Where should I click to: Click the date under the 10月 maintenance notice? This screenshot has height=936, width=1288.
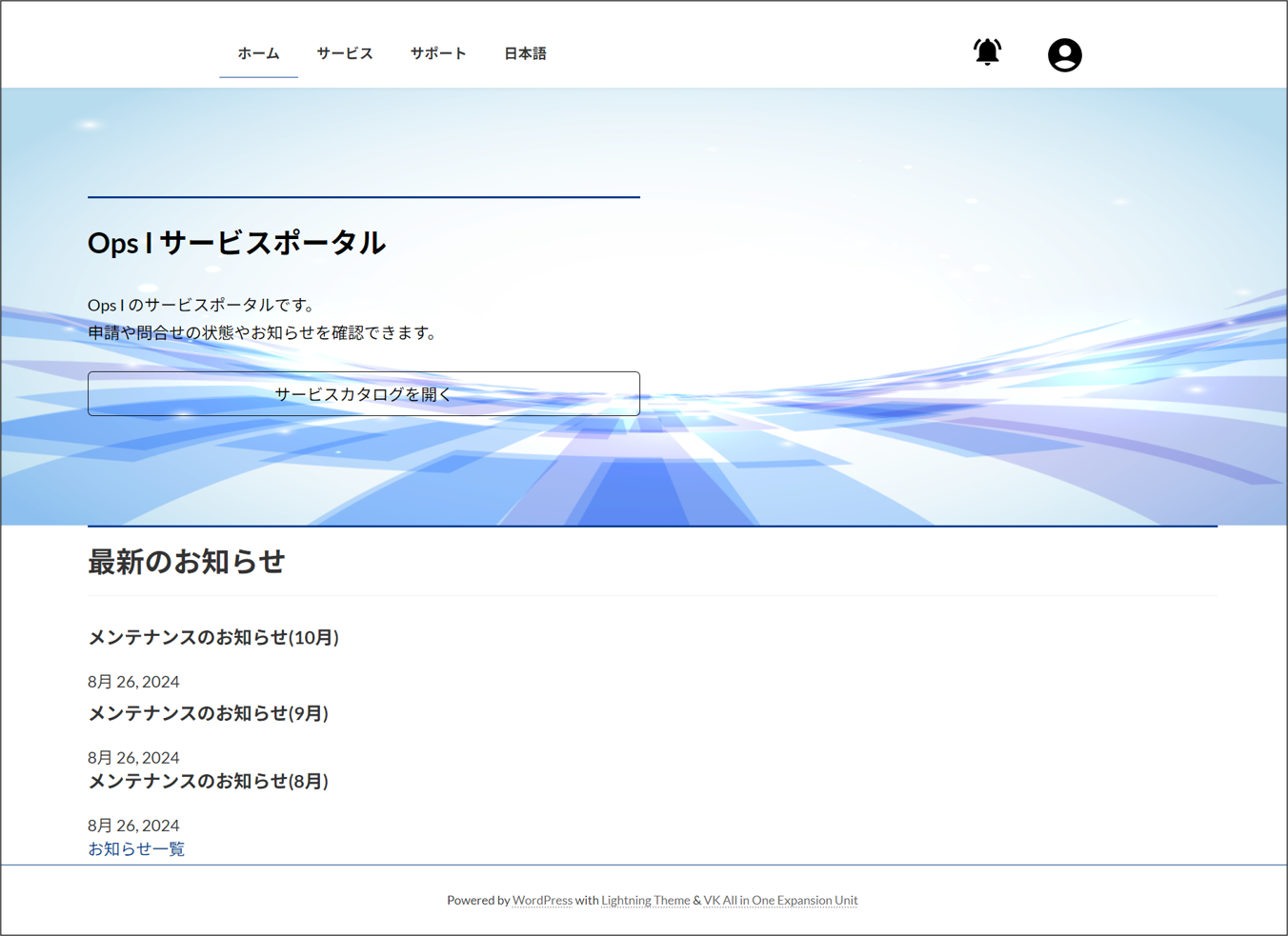[133, 682]
